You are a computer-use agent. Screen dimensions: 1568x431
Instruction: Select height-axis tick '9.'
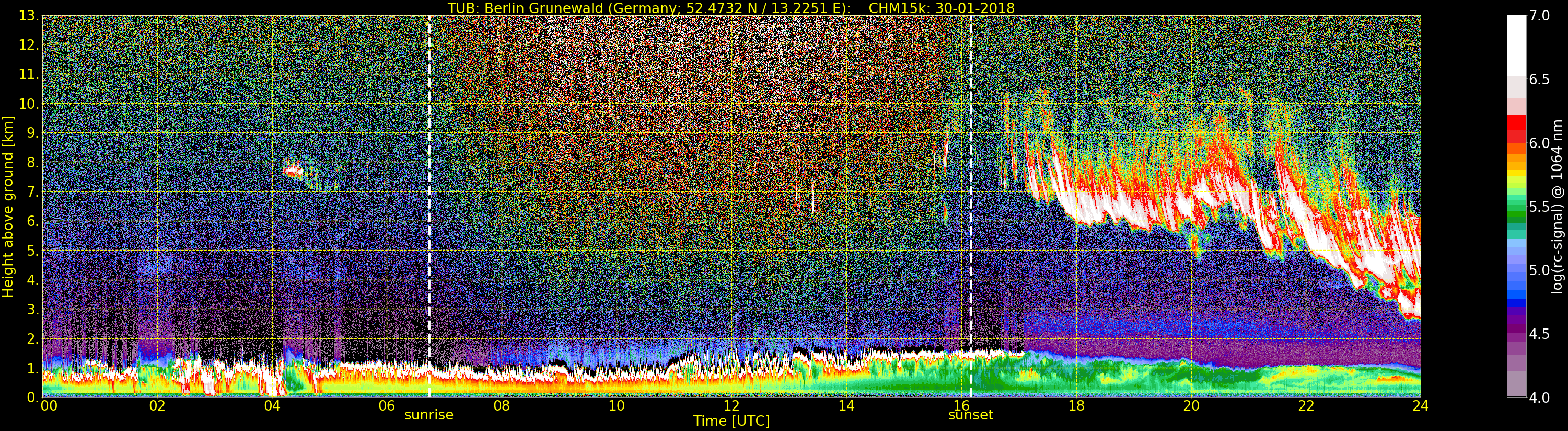click(x=33, y=133)
